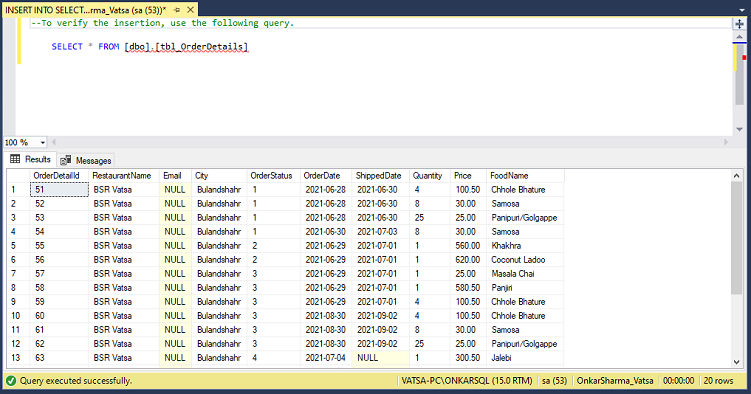751x394 pixels.
Task: Click the OrderDate column header
Action: (326, 176)
